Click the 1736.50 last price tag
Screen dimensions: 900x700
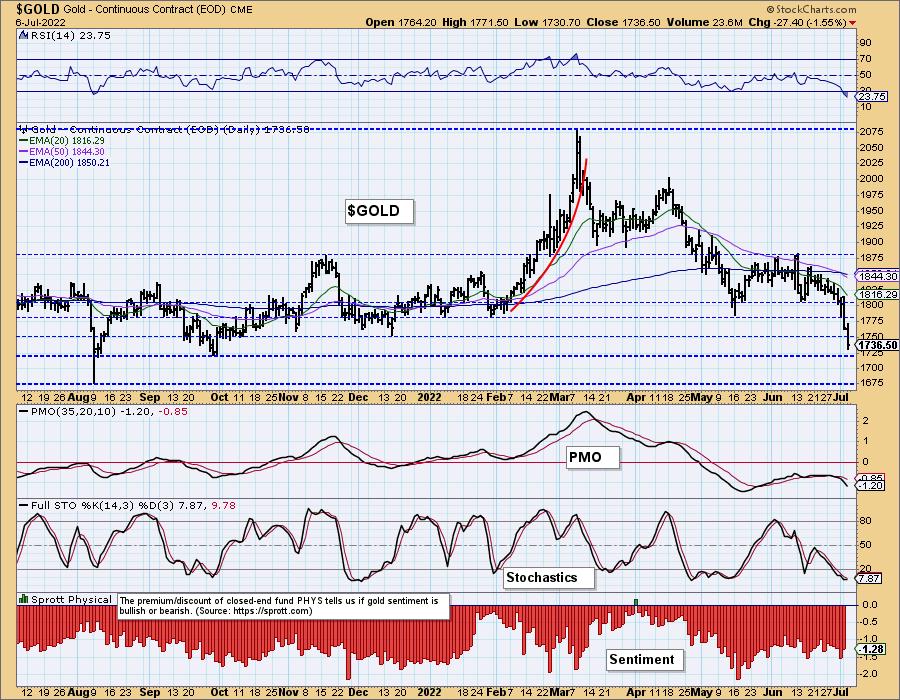coord(877,345)
